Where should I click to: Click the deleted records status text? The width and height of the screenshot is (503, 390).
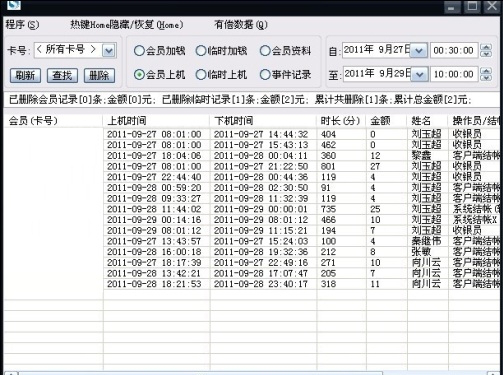[240, 99]
